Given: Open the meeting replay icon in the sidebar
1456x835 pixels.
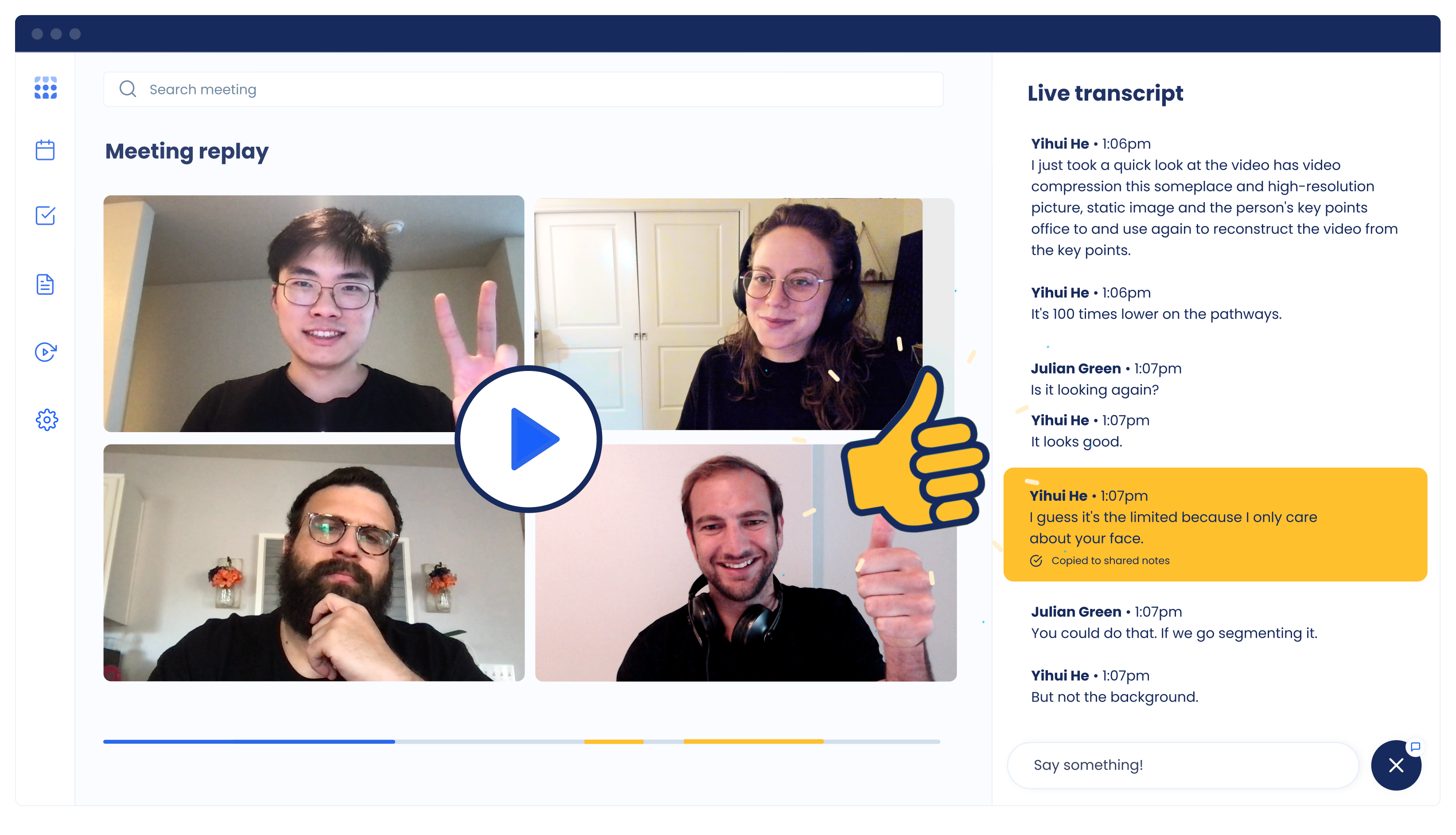Looking at the screenshot, I should click(x=45, y=352).
